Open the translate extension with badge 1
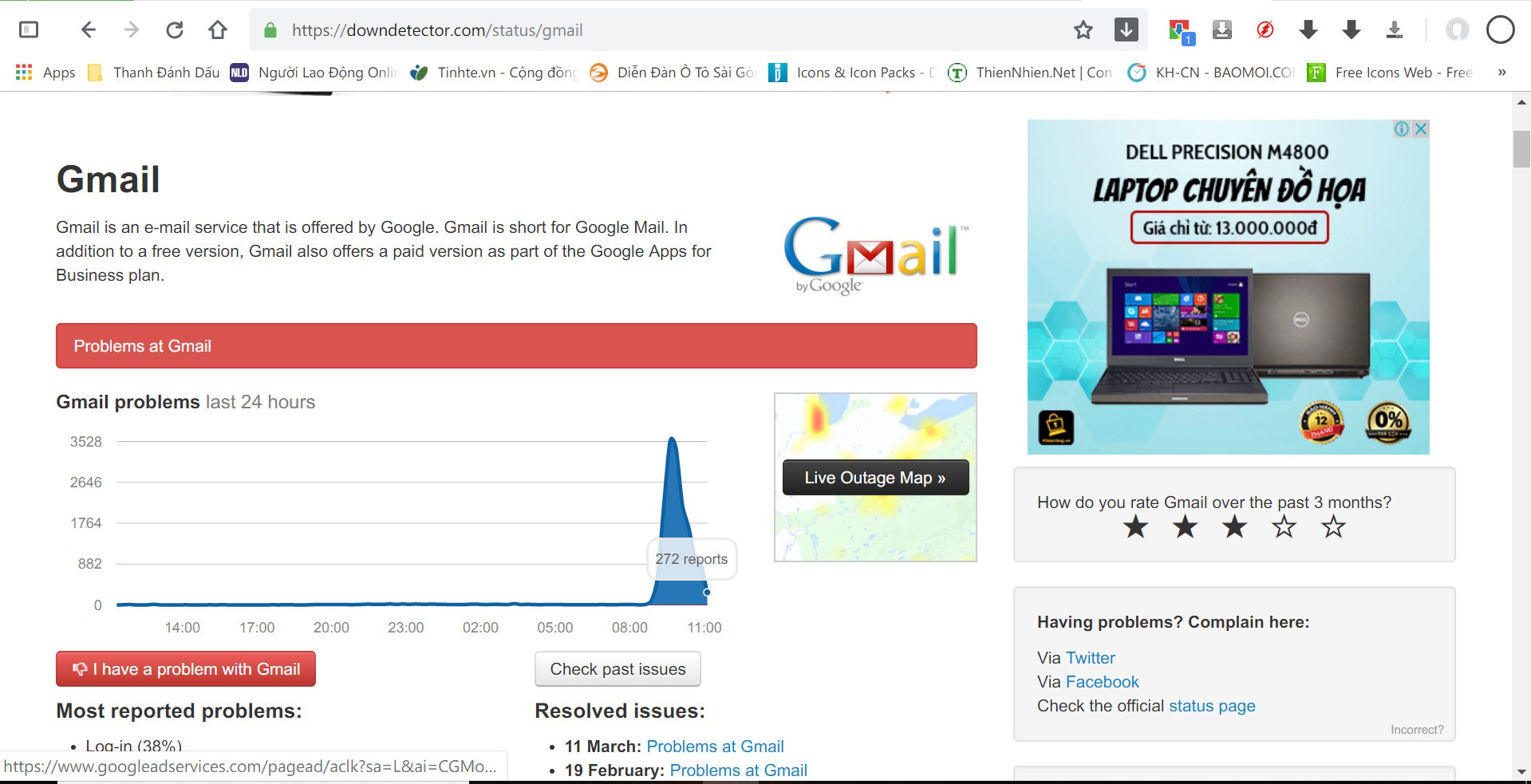This screenshot has width=1531, height=784. coord(1180,31)
